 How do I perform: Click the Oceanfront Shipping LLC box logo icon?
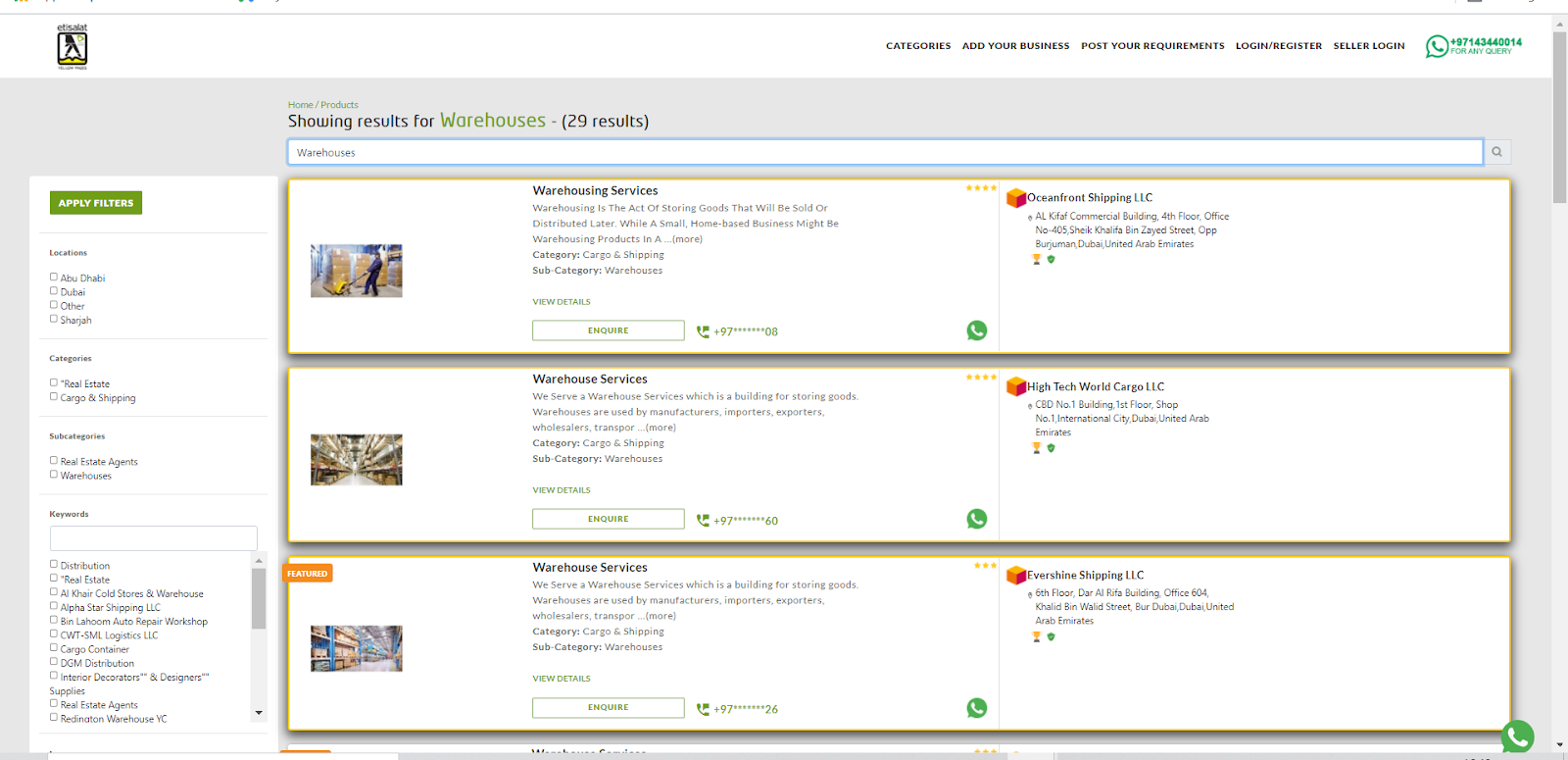click(1016, 198)
